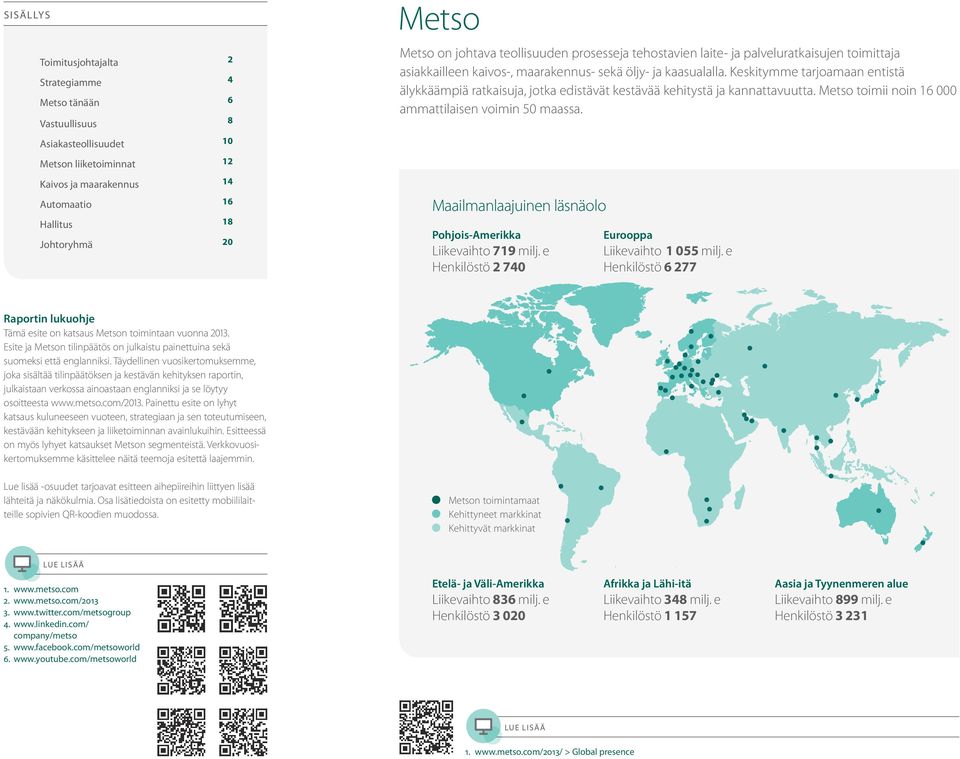Click the monitor icon near Global presence link
The width and height of the screenshot is (960, 759).
(483, 726)
